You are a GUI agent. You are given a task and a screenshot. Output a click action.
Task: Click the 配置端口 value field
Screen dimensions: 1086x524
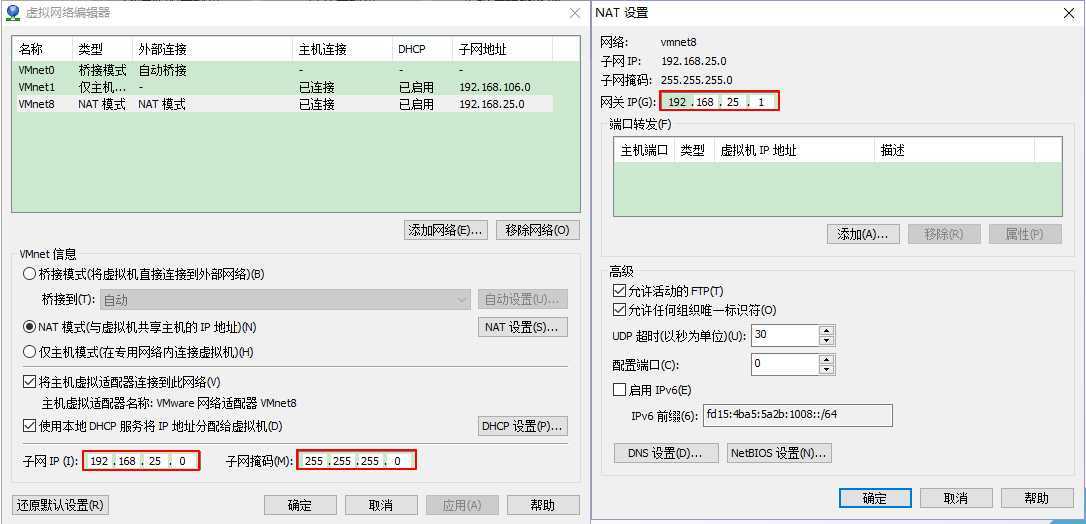785,363
